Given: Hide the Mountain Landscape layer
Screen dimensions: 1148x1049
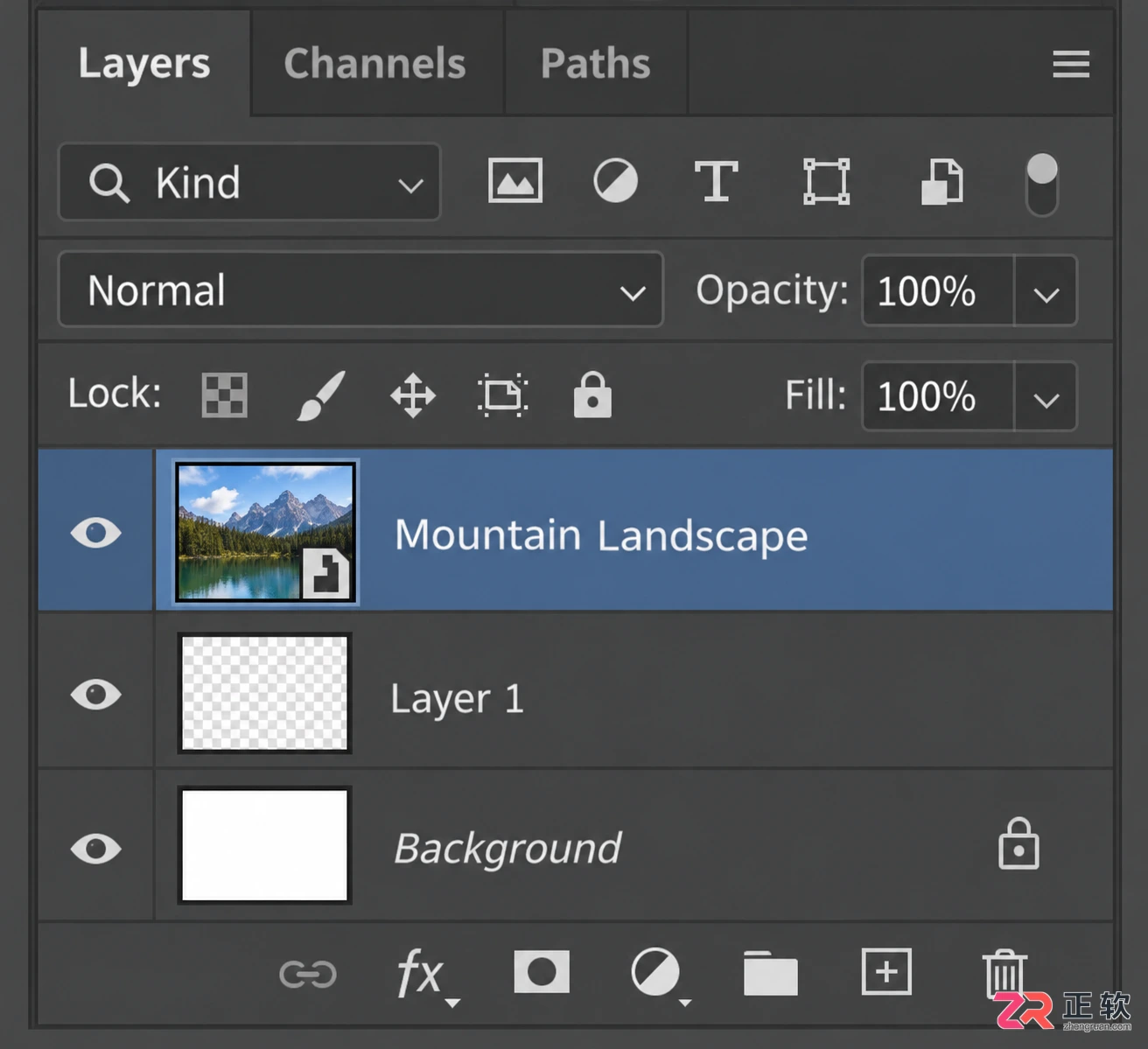Looking at the screenshot, I should pyautogui.click(x=95, y=532).
